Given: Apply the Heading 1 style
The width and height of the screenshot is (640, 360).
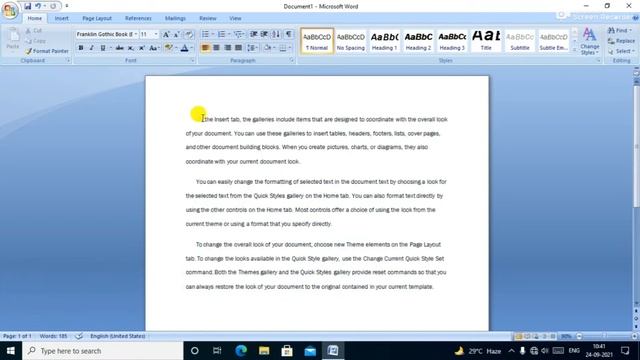Looking at the screenshot, I should [x=384, y=41].
